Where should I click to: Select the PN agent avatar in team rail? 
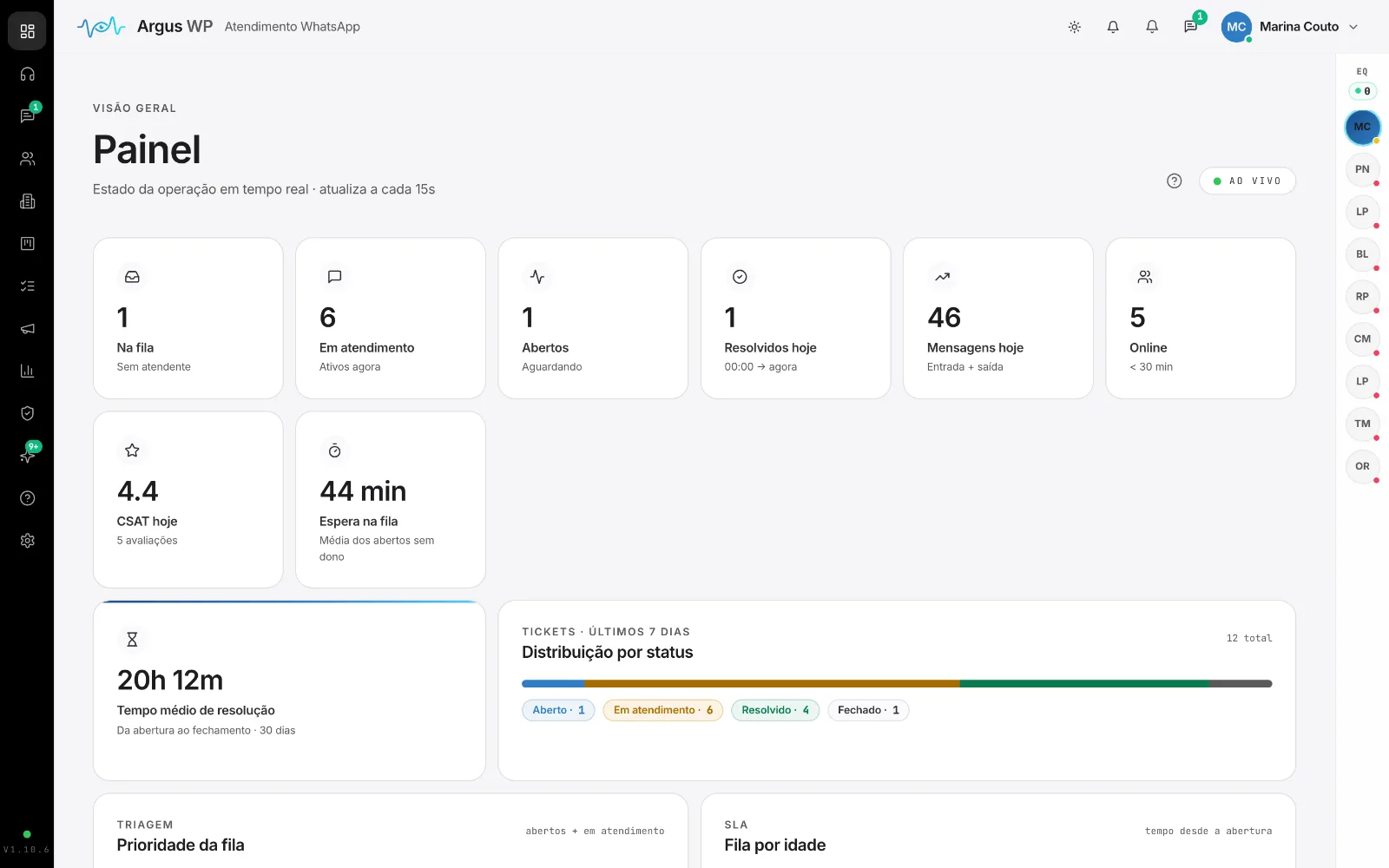pos(1362,169)
